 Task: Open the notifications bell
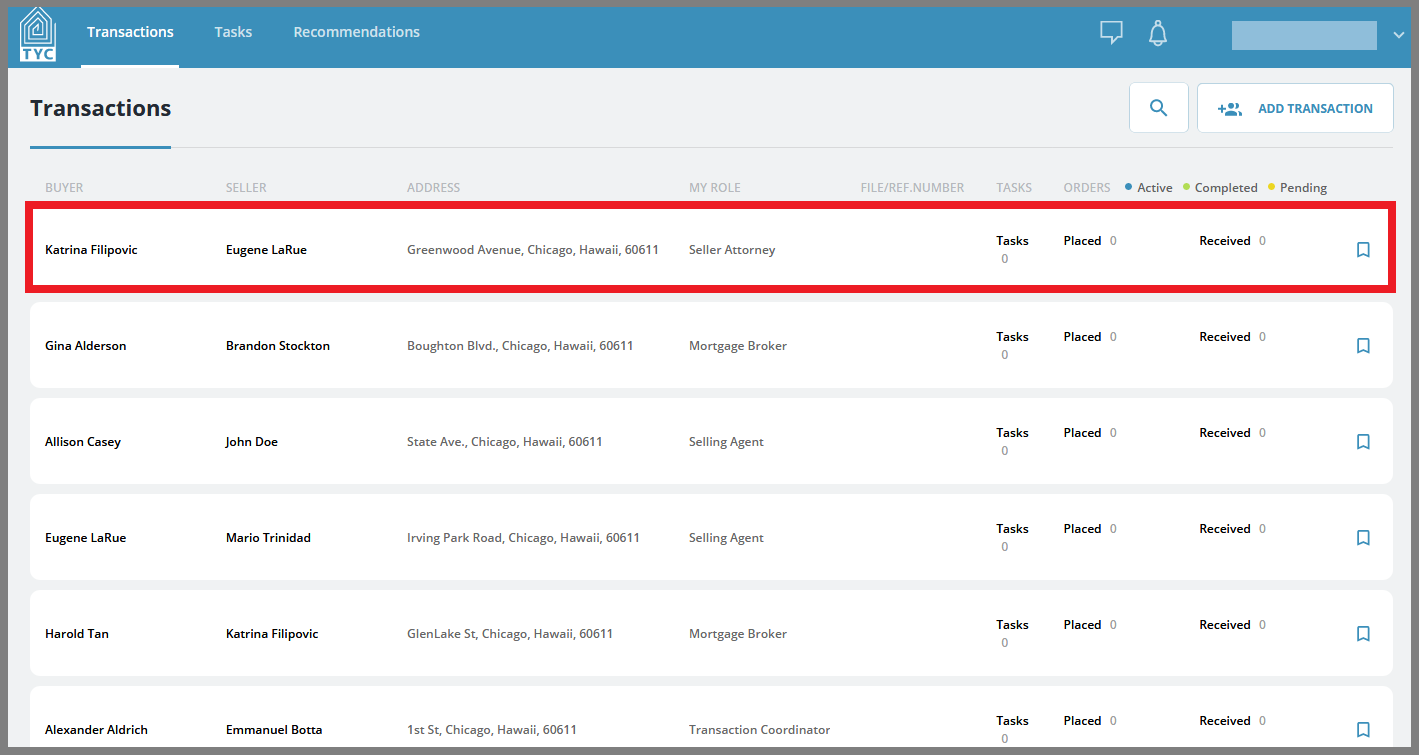[1158, 33]
